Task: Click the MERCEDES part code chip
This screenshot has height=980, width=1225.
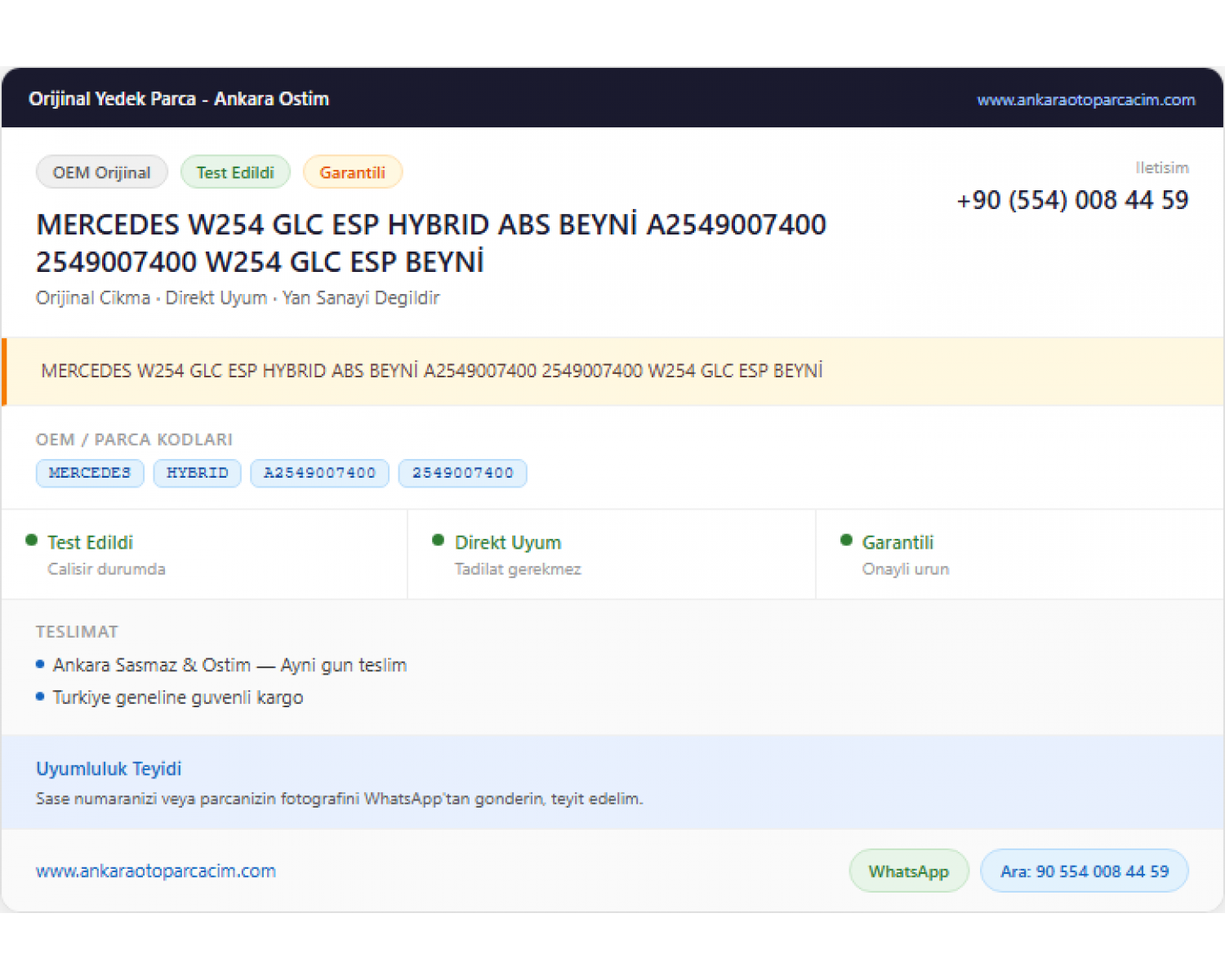Action: pyautogui.click(x=90, y=474)
